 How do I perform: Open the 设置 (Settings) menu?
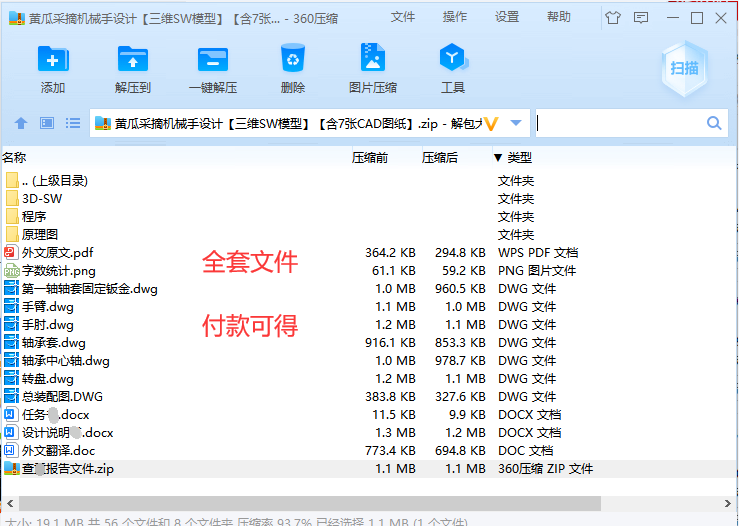coord(507,17)
